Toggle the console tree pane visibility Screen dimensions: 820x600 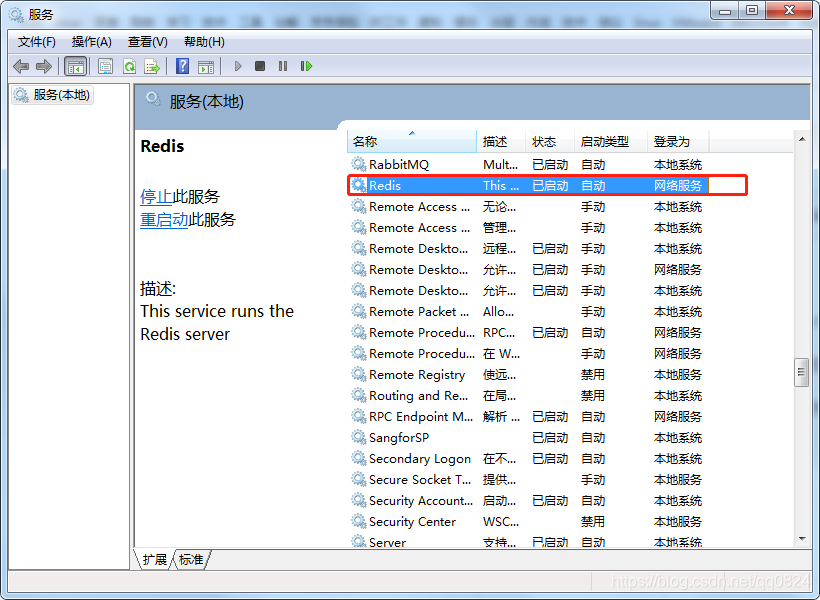[76, 65]
